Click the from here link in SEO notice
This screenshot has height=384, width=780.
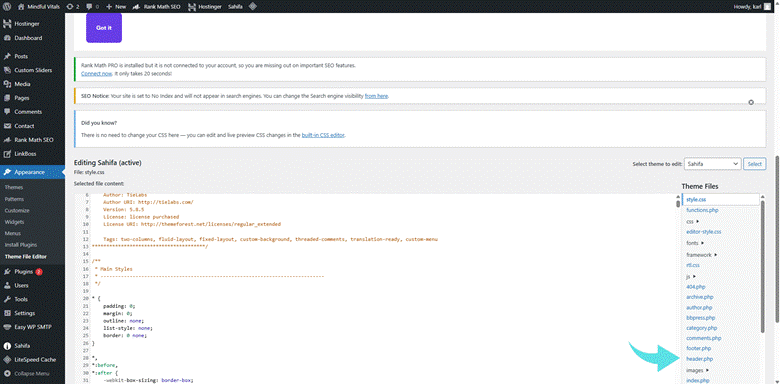coord(376,96)
